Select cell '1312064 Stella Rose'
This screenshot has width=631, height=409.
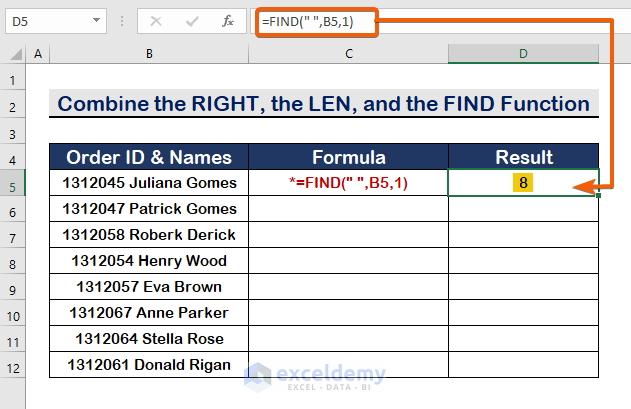coord(149,339)
